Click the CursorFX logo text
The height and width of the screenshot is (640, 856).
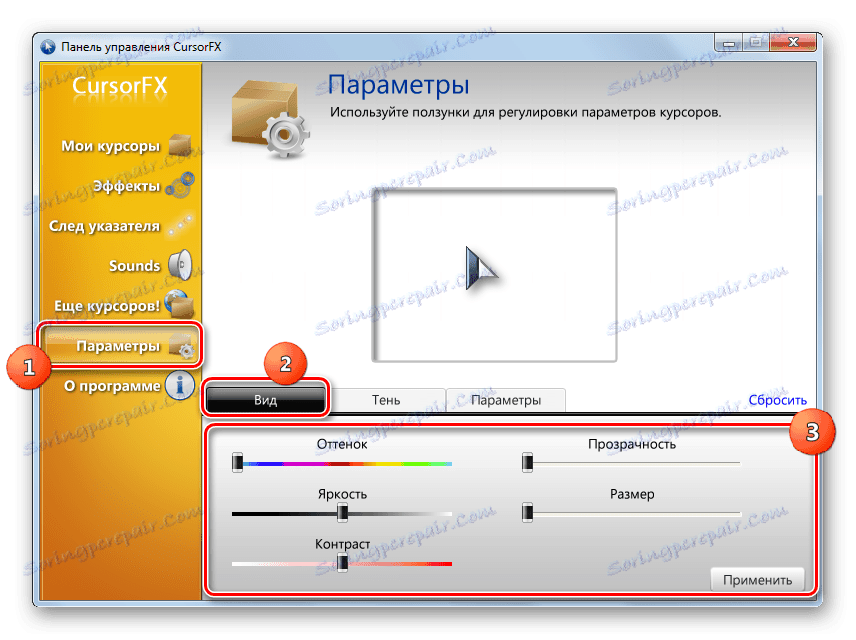pyautogui.click(x=120, y=86)
